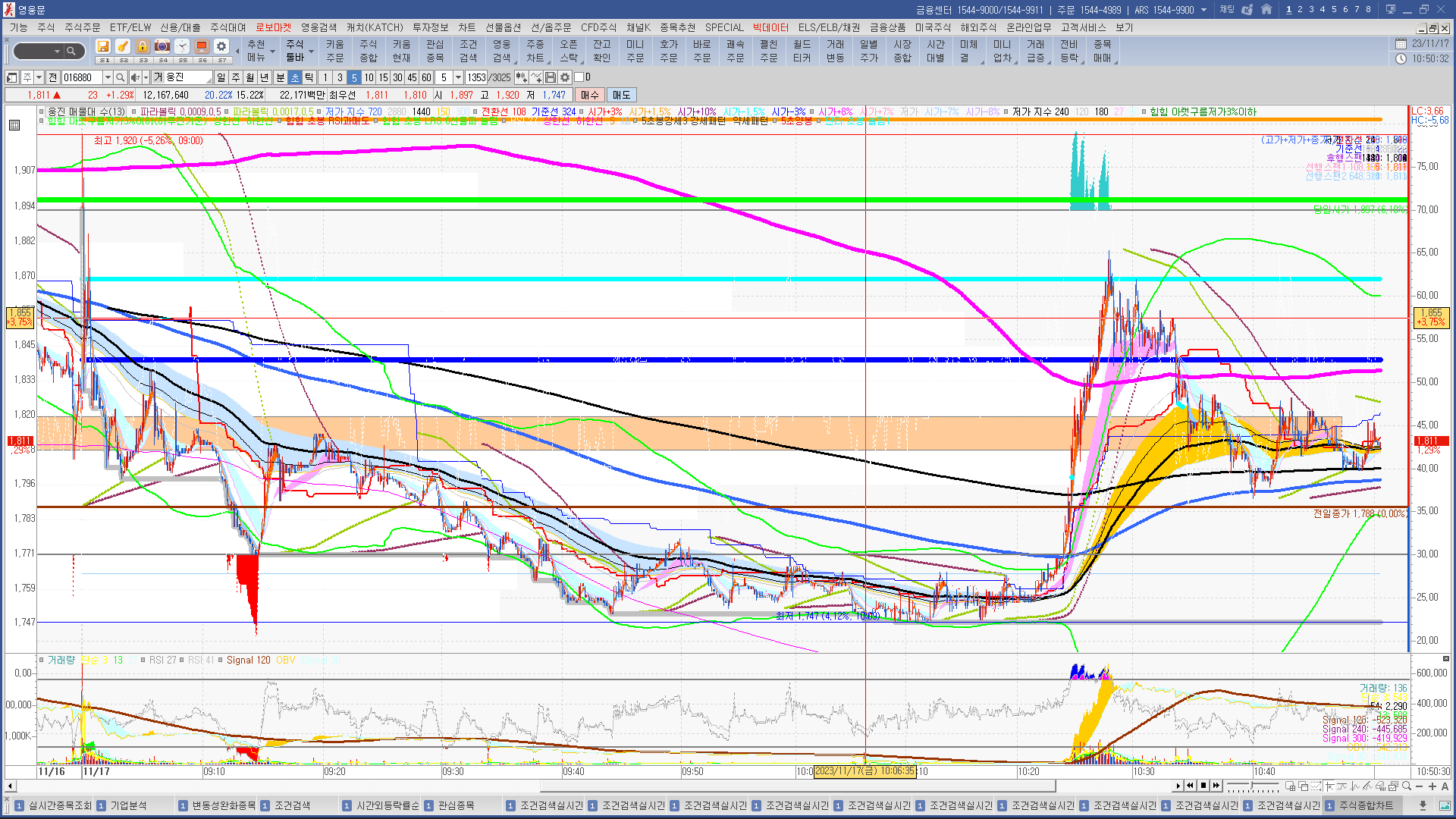Adjust the playback speed slider

[1251, 786]
